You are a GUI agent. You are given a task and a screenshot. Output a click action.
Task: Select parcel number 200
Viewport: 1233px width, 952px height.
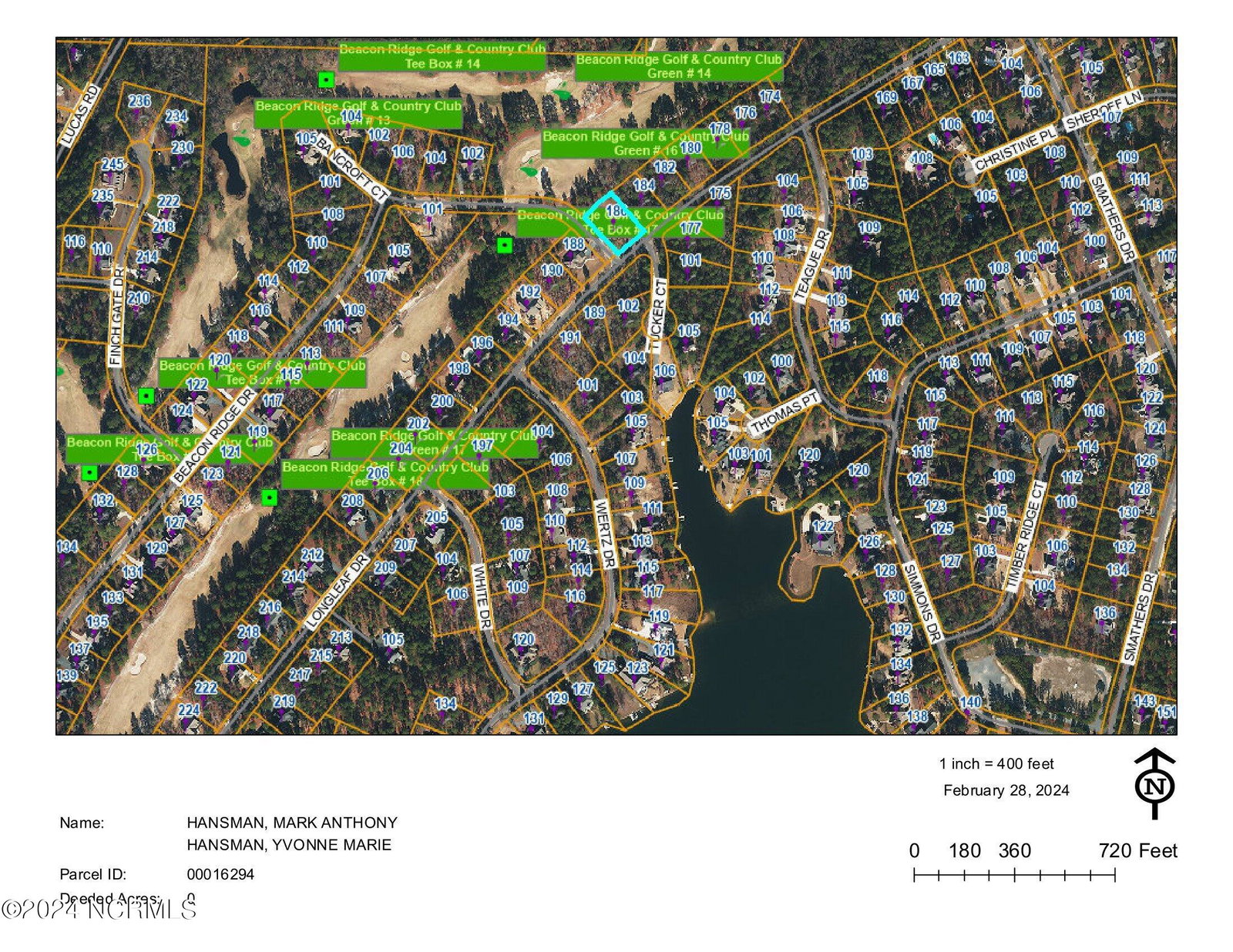(x=442, y=401)
